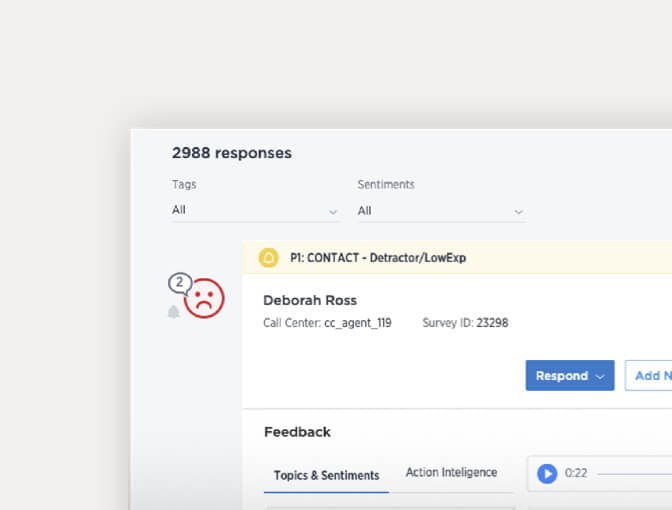Viewport: 672px width, 510px height.
Task: Select the cc_agent_119 call center value
Action: point(358,323)
